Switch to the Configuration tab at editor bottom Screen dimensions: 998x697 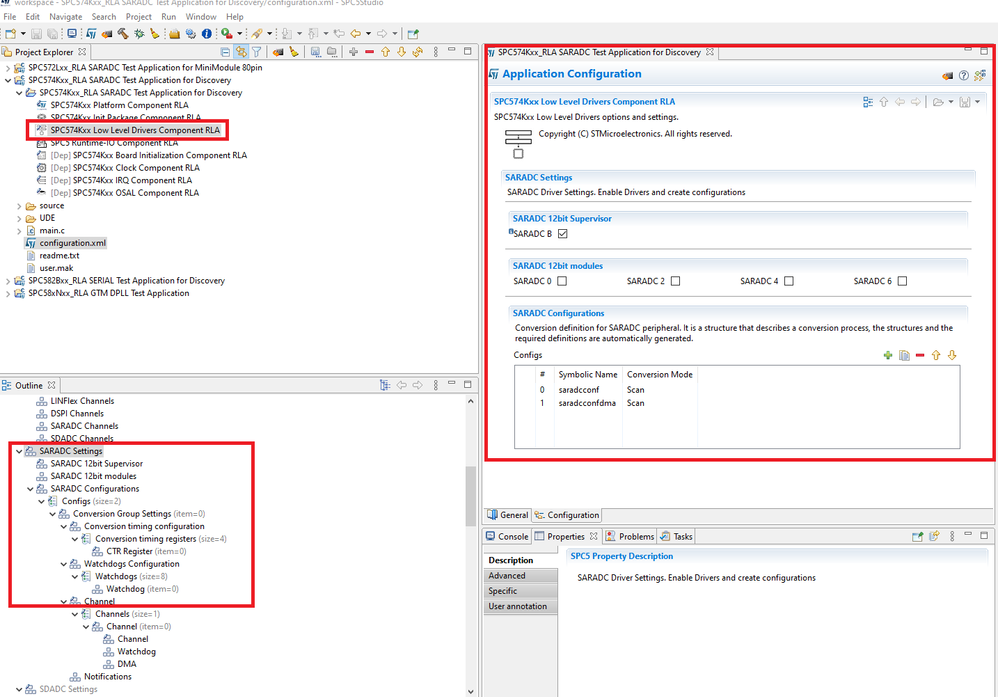[567, 515]
